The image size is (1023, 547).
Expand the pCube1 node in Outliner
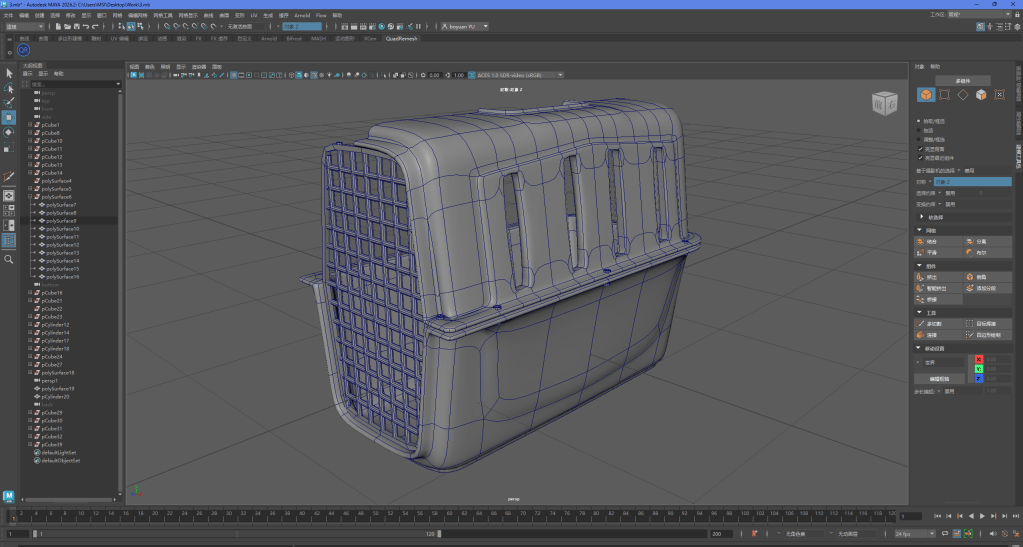click(x=31, y=125)
